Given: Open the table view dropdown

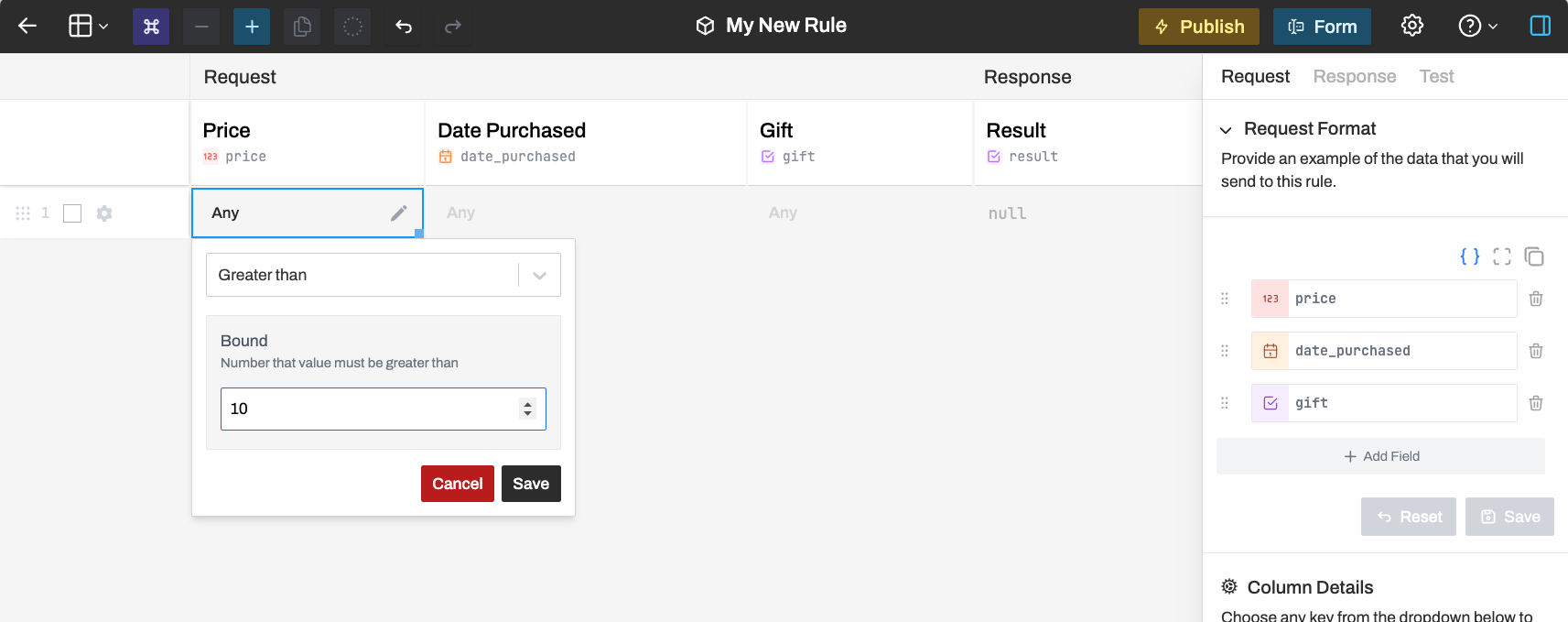Looking at the screenshot, I should pos(89,27).
